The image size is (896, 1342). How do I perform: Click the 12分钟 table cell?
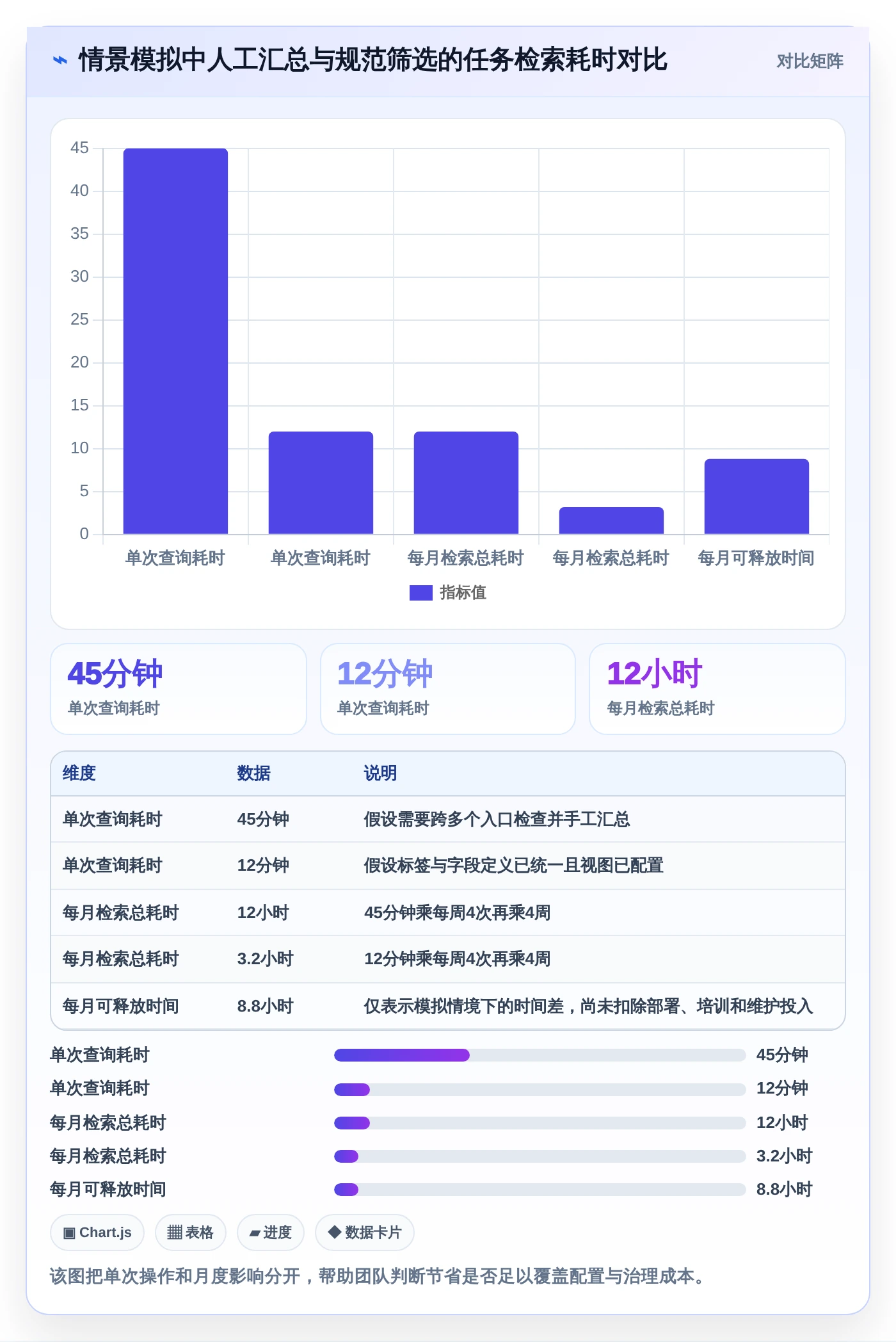[x=263, y=866]
